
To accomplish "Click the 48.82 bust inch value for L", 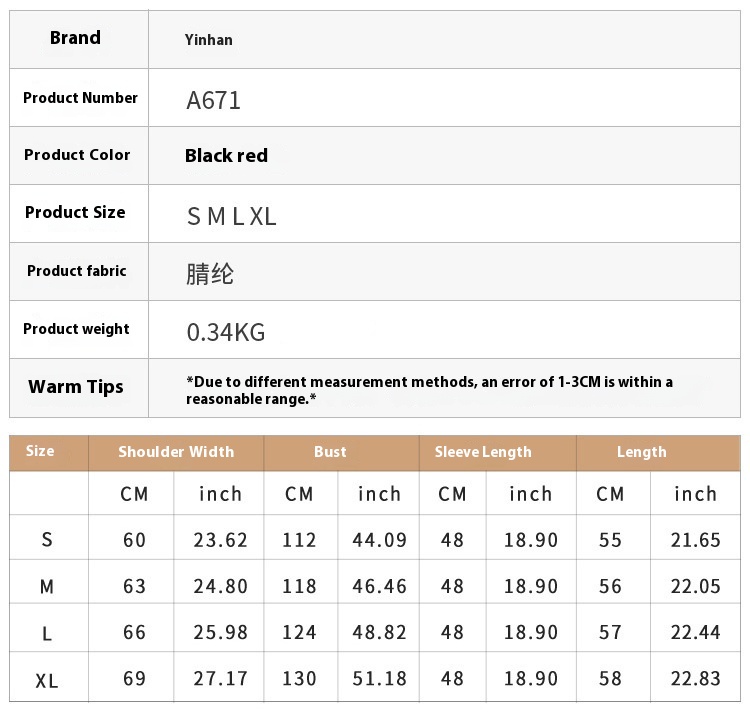I will (x=379, y=632).
